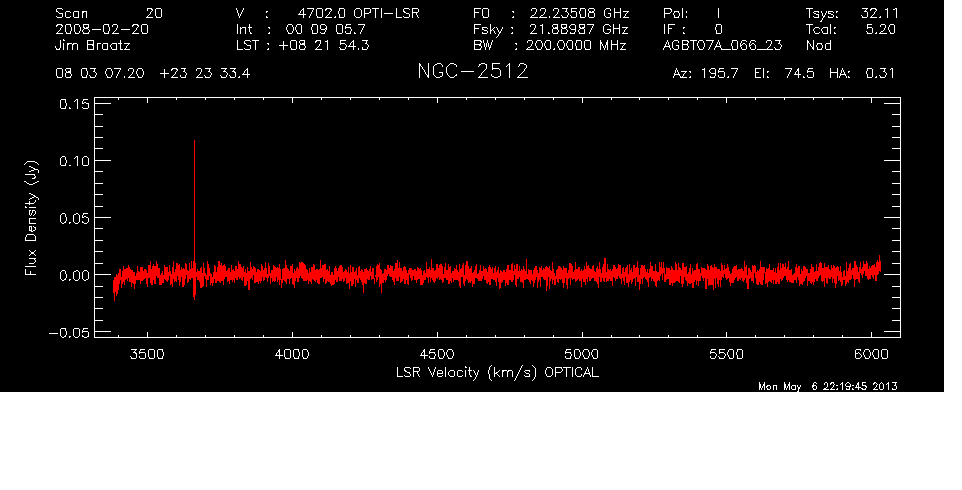Click the timestamp Mon May 6 22:19:45 2013
Viewport: 962px width, 490px height.
click(828, 386)
